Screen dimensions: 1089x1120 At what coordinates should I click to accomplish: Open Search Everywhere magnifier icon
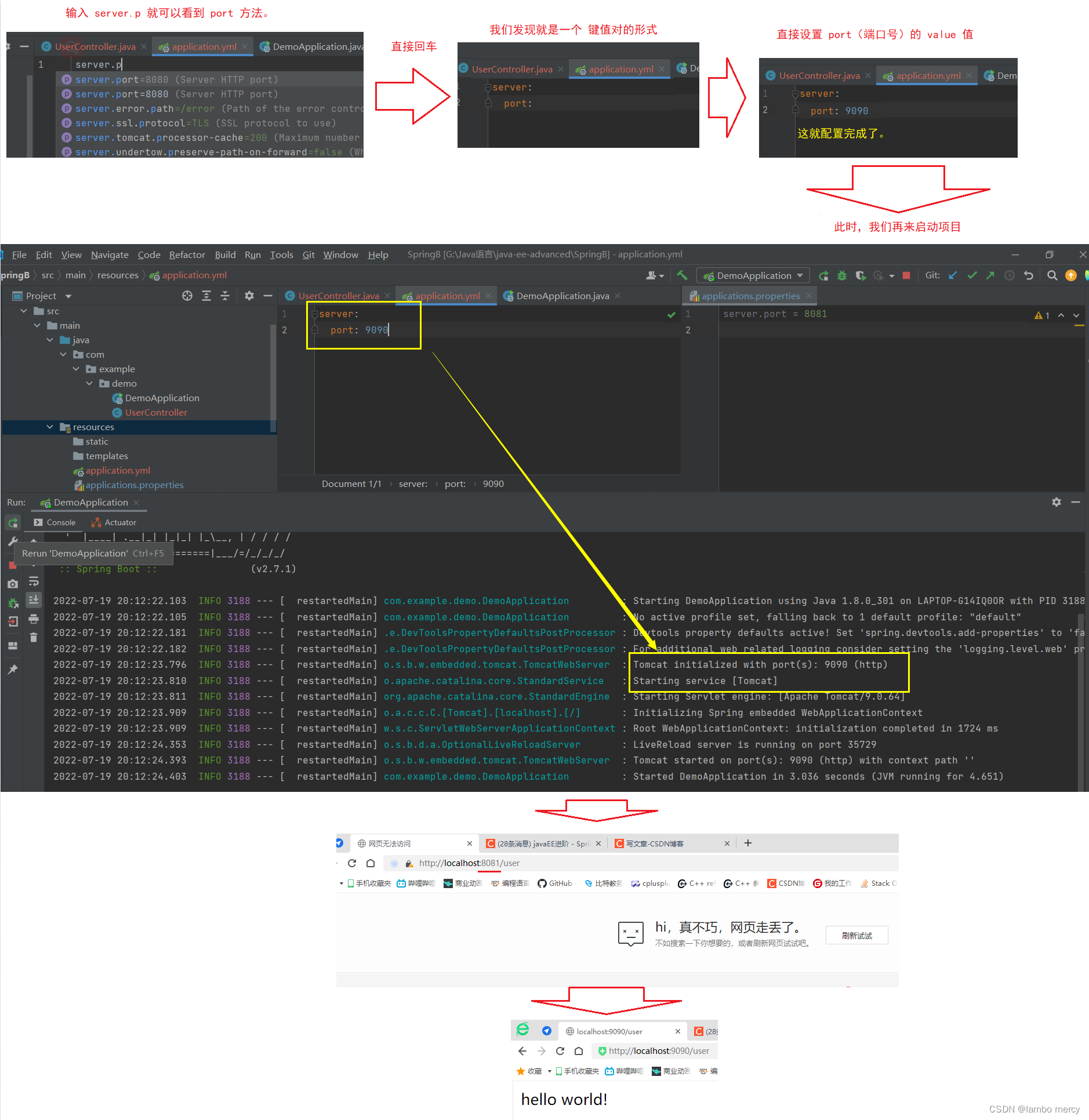1052,276
